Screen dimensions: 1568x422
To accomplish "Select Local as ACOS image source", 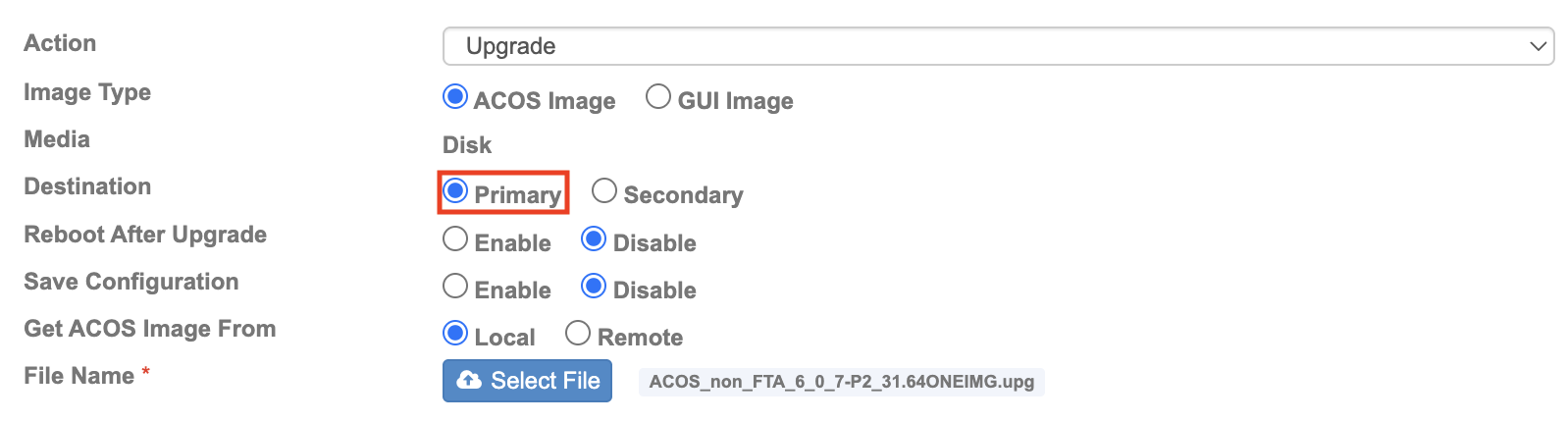I will pyautogui.click(x=455, y=333).
